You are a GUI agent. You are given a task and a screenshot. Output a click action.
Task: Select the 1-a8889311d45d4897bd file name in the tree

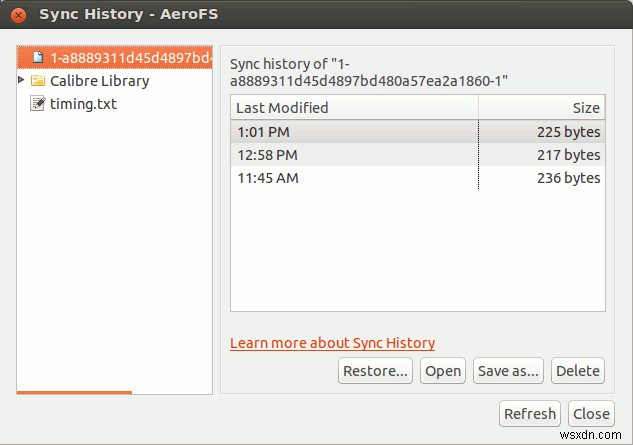(x=130, y=58)
